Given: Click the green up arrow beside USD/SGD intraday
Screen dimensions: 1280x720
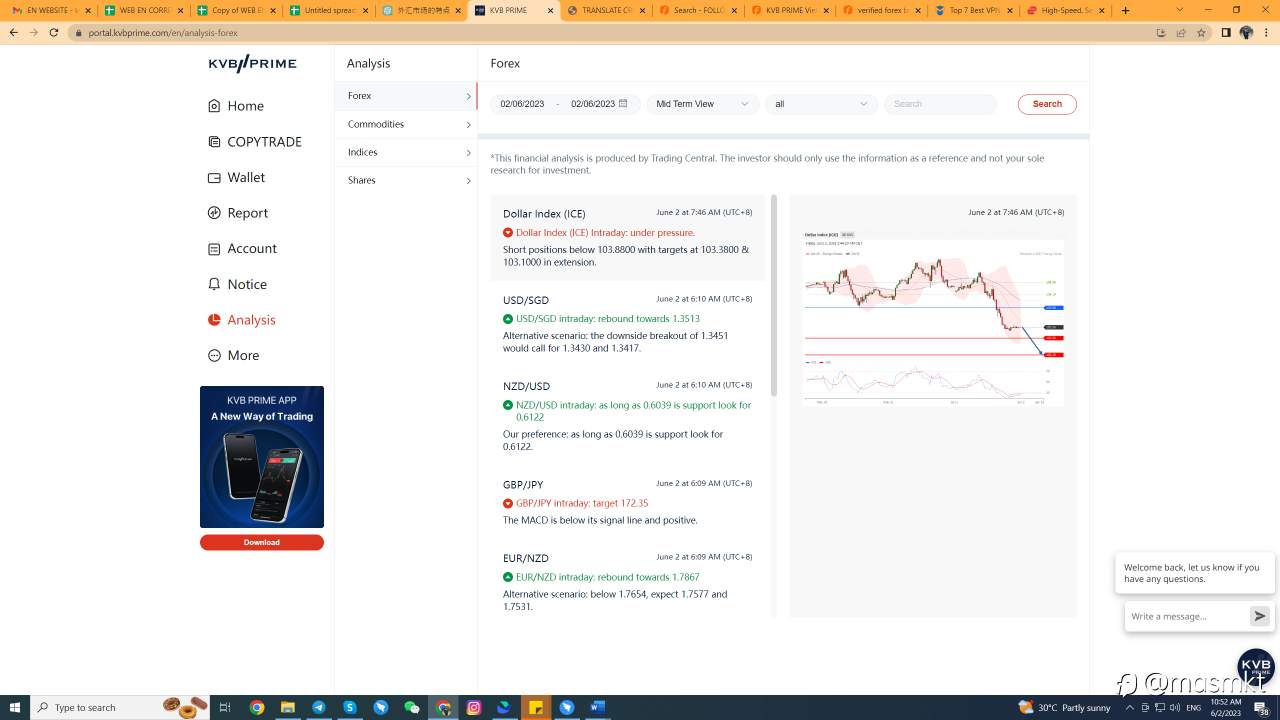Looking at the screenshot, I should pos(508,319).
